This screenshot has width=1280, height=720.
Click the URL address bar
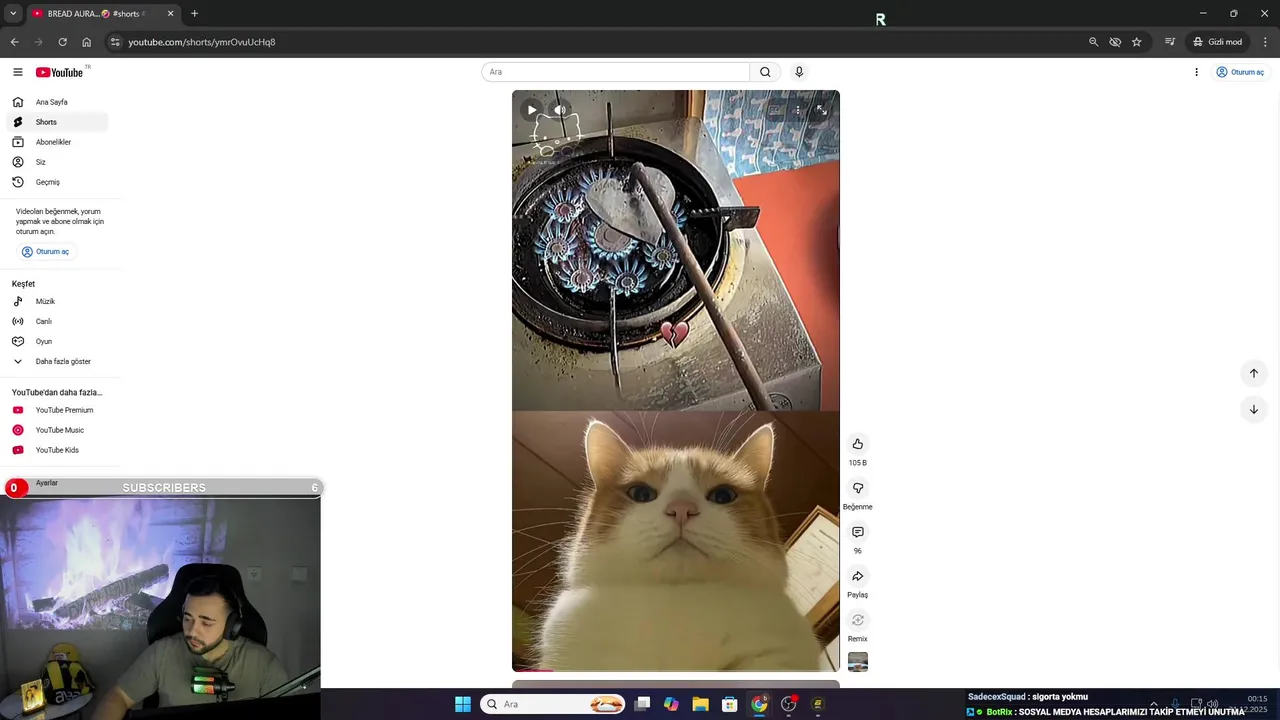coord(600,42)
